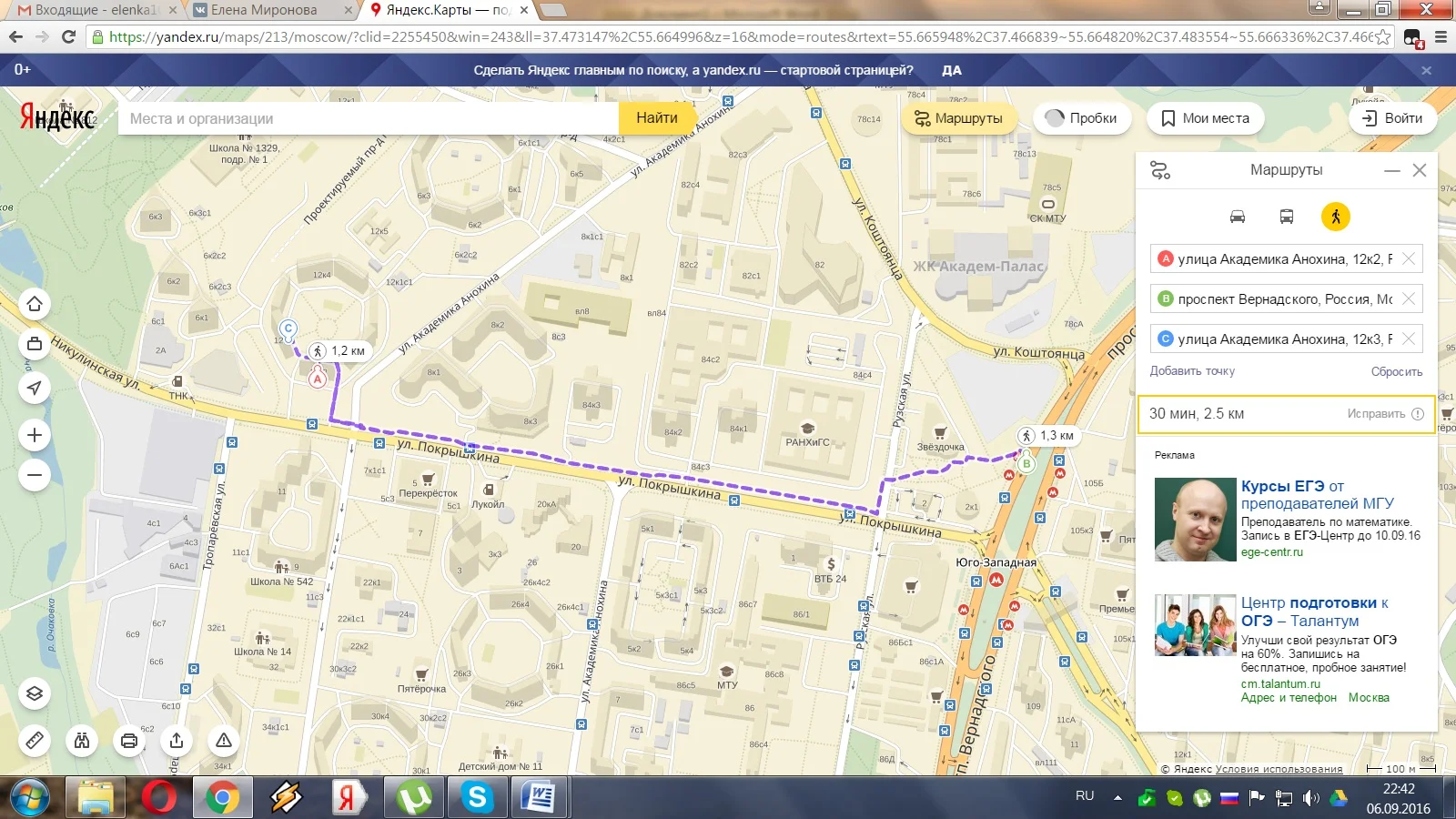Switch to the Яндекс.Карты tab
Screen dimensions: 1456x819
pos(448,10)
